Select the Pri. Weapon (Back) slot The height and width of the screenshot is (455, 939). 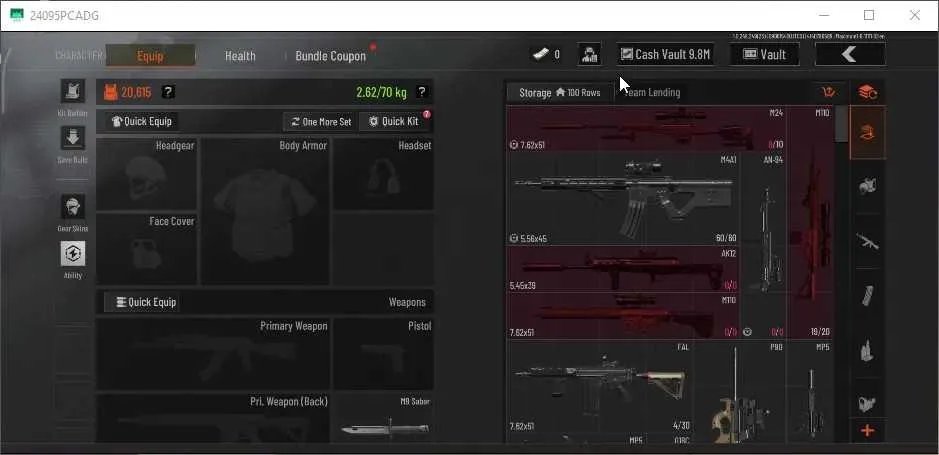point(213,418)
